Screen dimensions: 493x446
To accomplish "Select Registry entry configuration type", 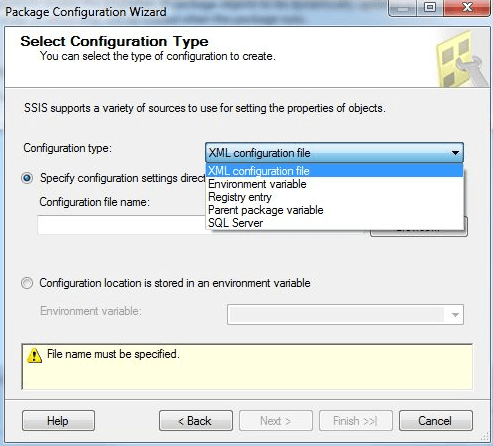I will 334,197.
